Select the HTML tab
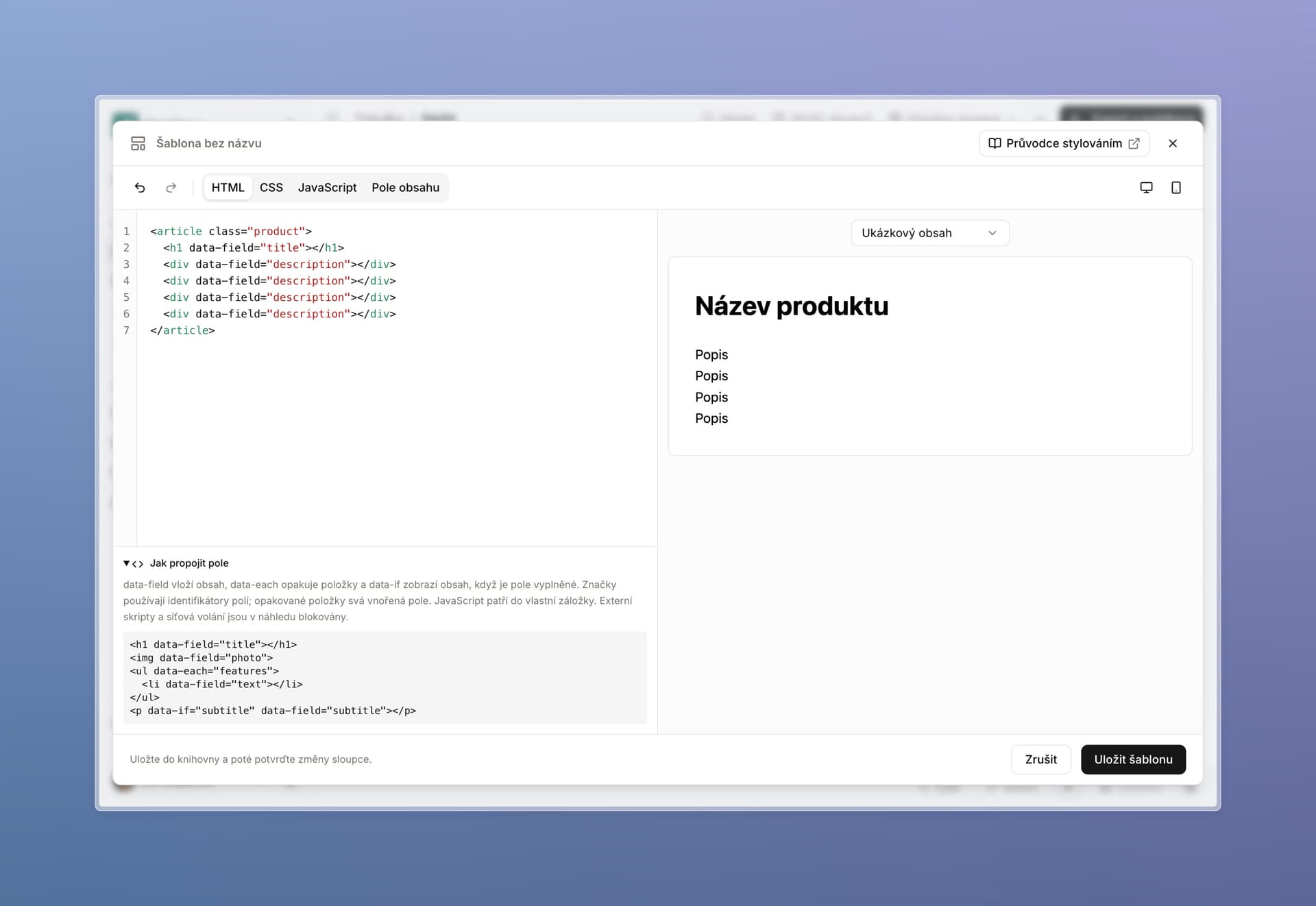 click(x=228, y=188)
